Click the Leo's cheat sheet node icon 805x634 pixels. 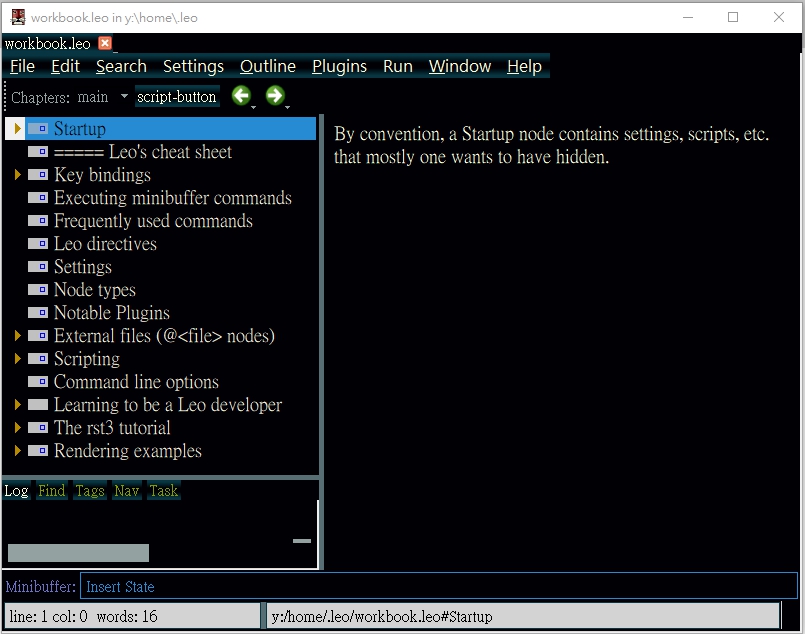coord(37,151)
